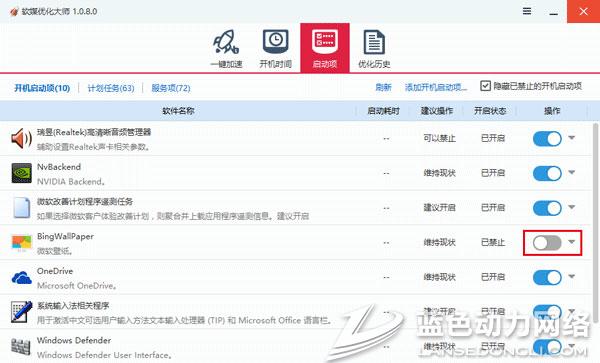Image resolution: width=600 pixels, height=363 pixels.
Task: Click the 系统输入法 pen icon
Action: 21,312
